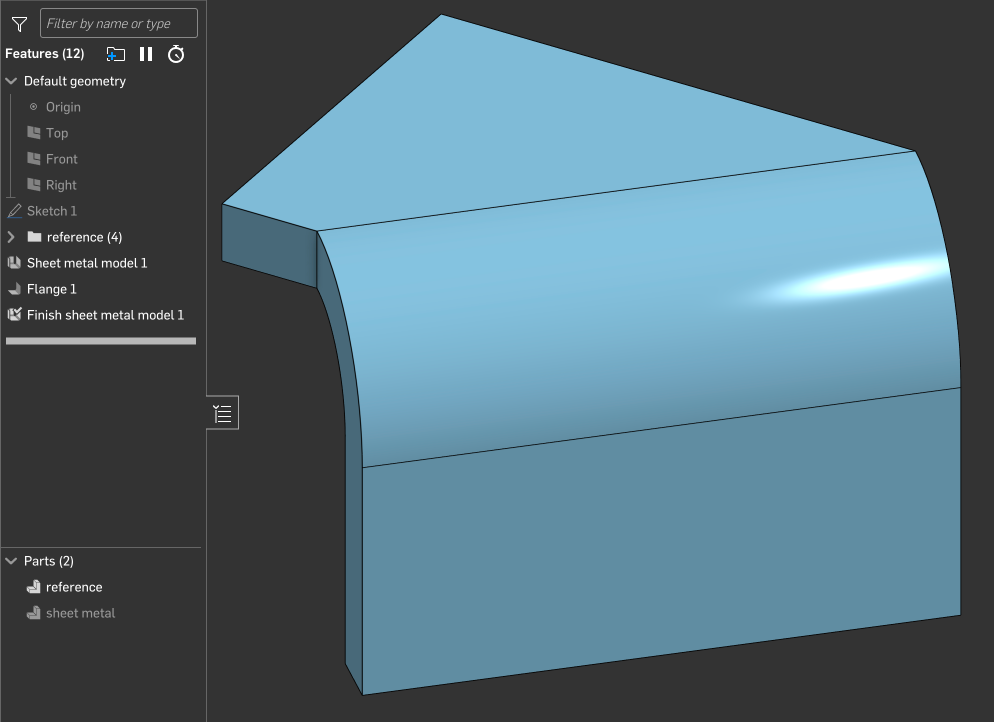Pause feature regeneration with the pause icon
The image size is (994, 722).
(x=146, y=55)
